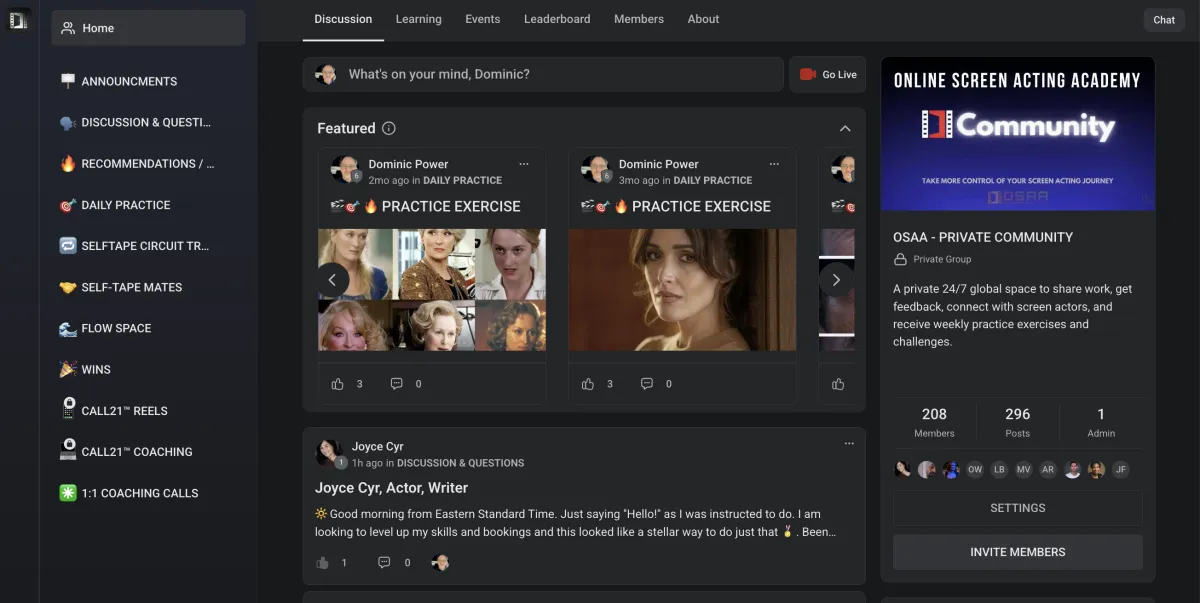1200x603 pixels.
Task: Click the Featured info icon
Action: tap(389, 128)
